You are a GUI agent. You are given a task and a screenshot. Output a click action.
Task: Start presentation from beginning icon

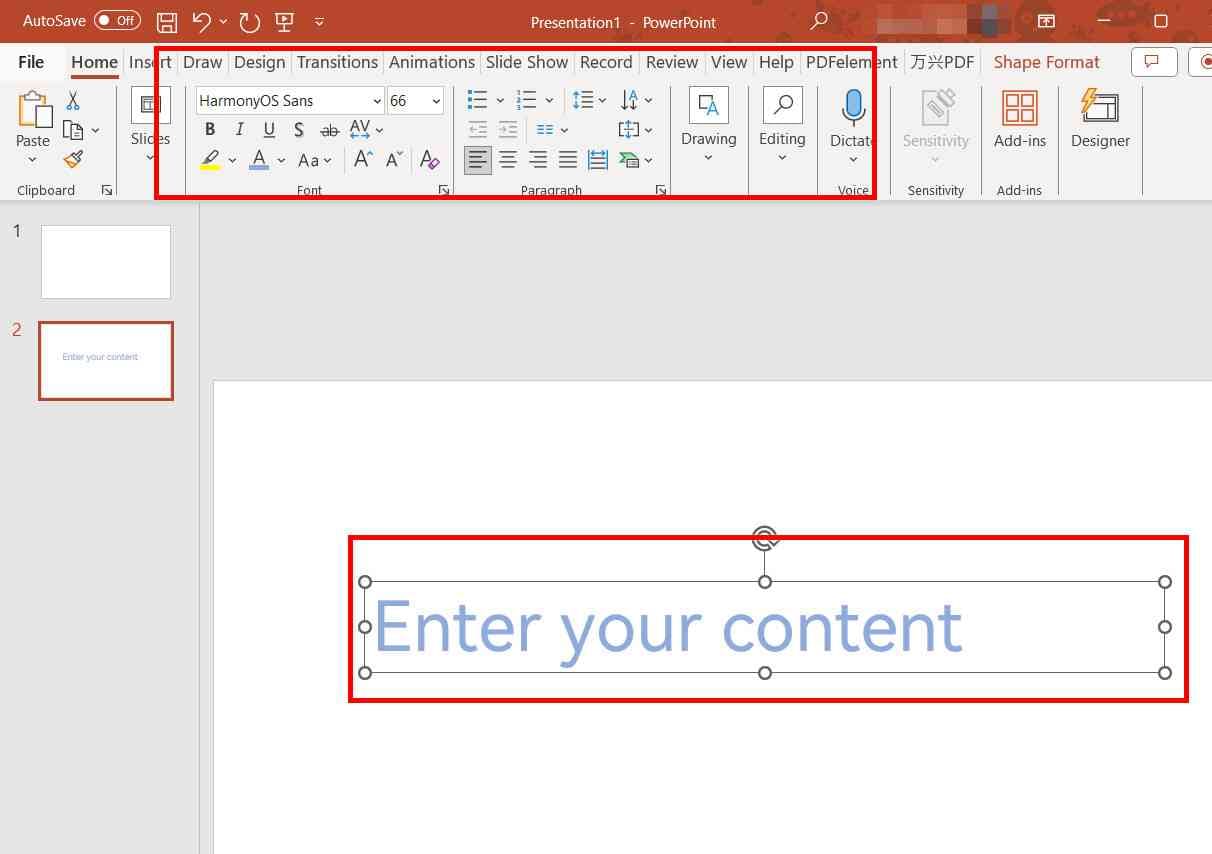[x=285, y=21]
